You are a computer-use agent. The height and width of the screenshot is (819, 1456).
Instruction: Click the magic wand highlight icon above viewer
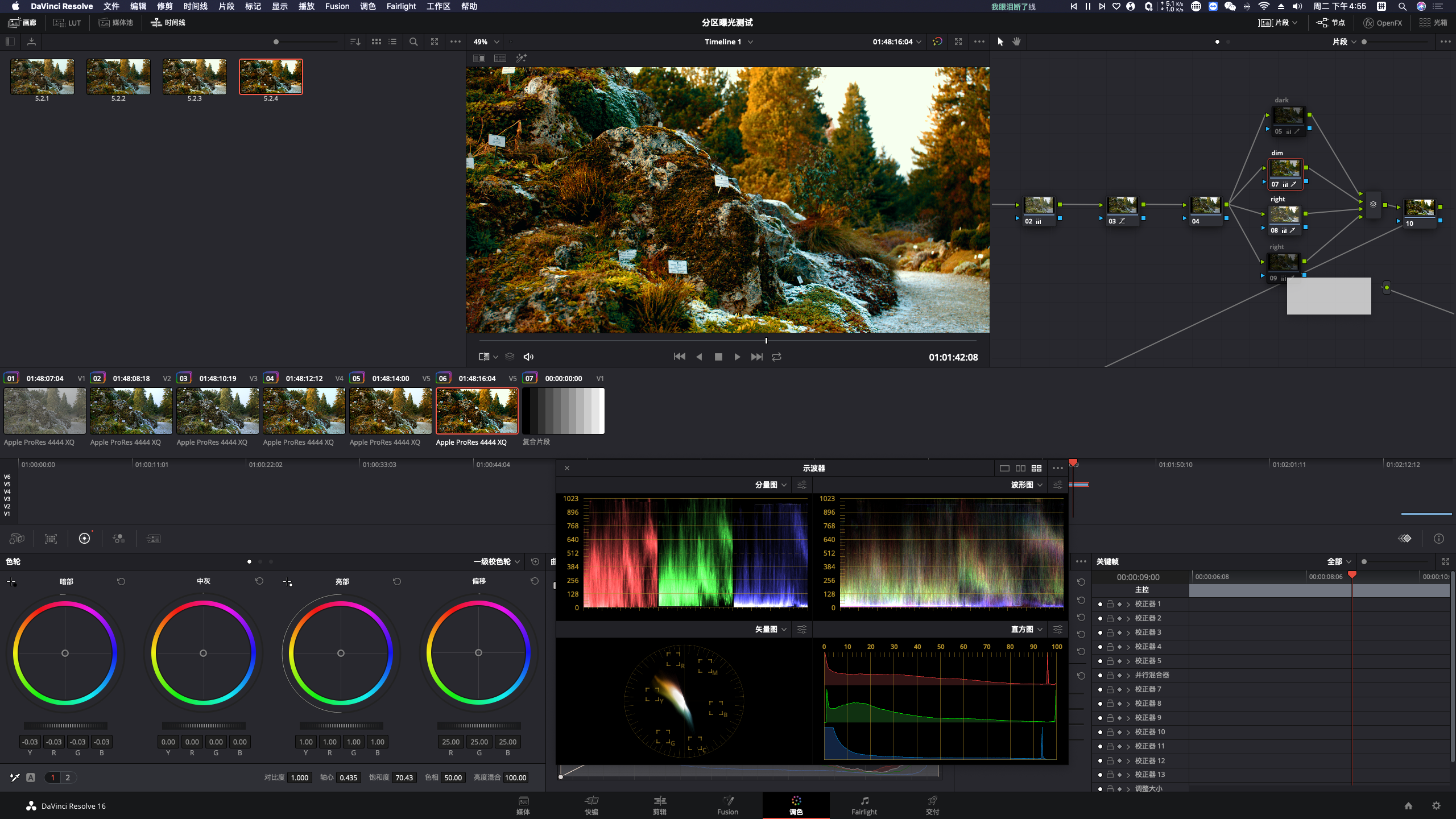pos(521,58)
